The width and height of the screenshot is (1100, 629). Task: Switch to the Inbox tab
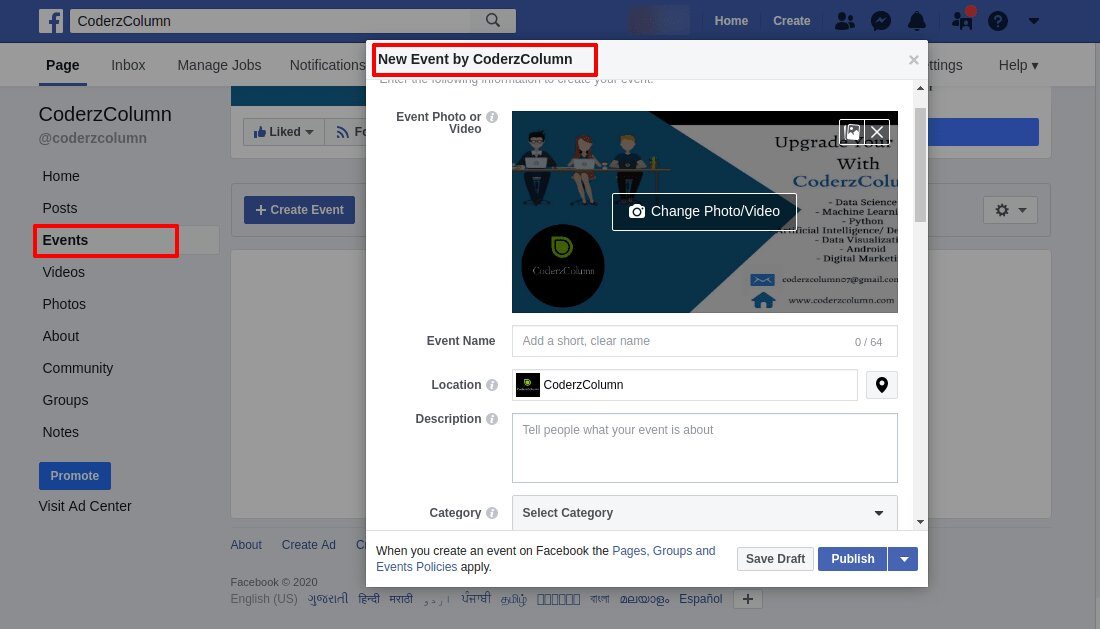[x=128, y=65]
